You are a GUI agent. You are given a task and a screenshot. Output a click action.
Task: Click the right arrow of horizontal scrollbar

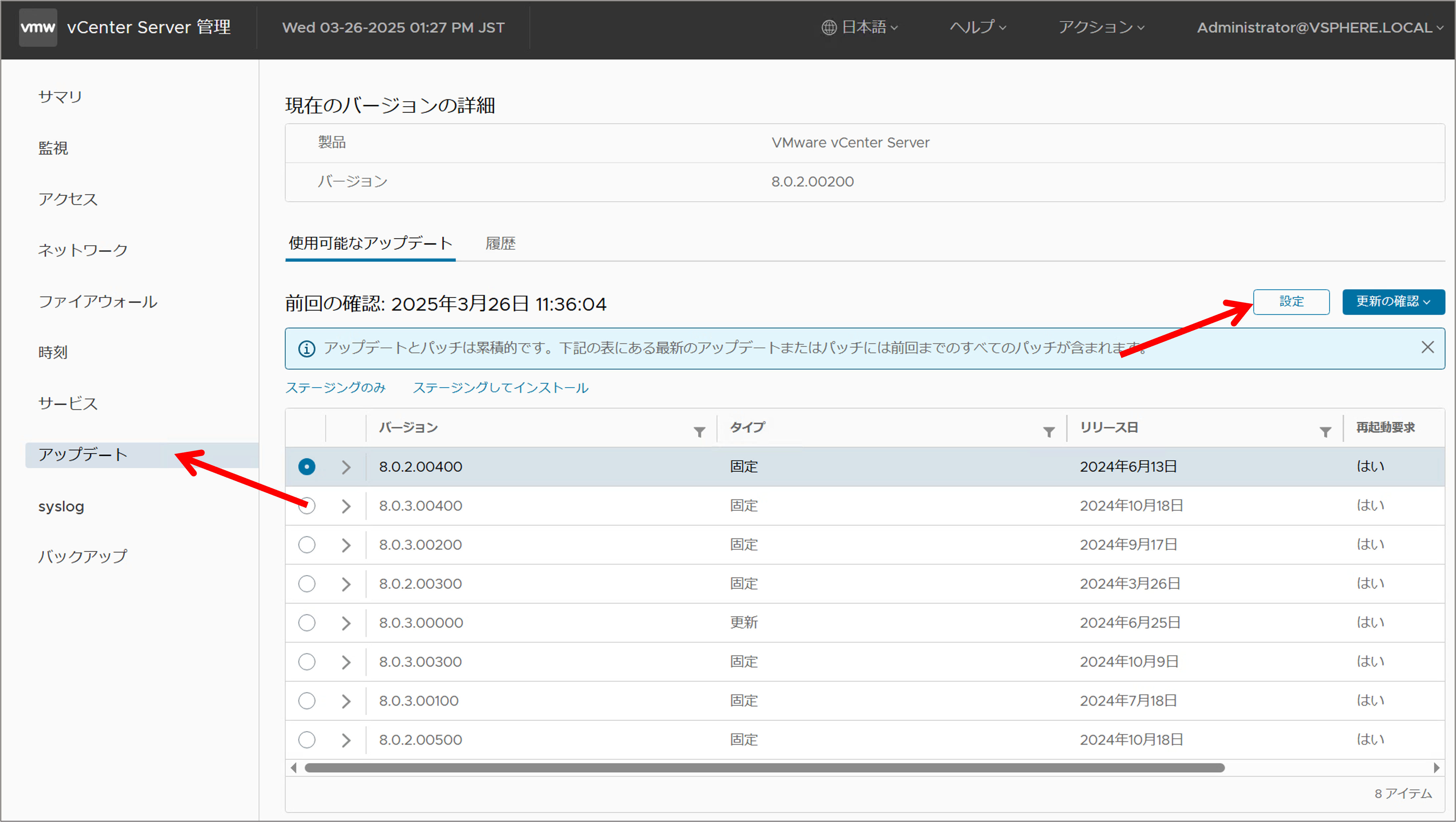(1436, 768)
